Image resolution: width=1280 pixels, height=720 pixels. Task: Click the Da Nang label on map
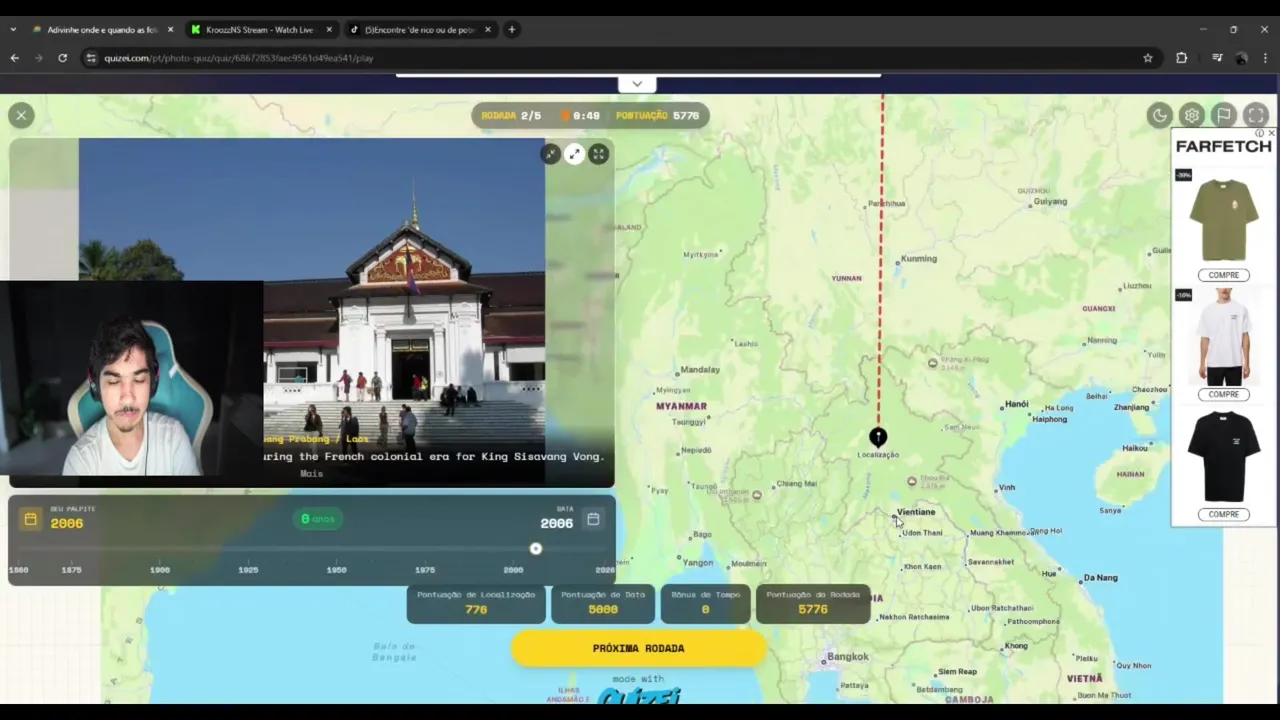click(1100, 577)
